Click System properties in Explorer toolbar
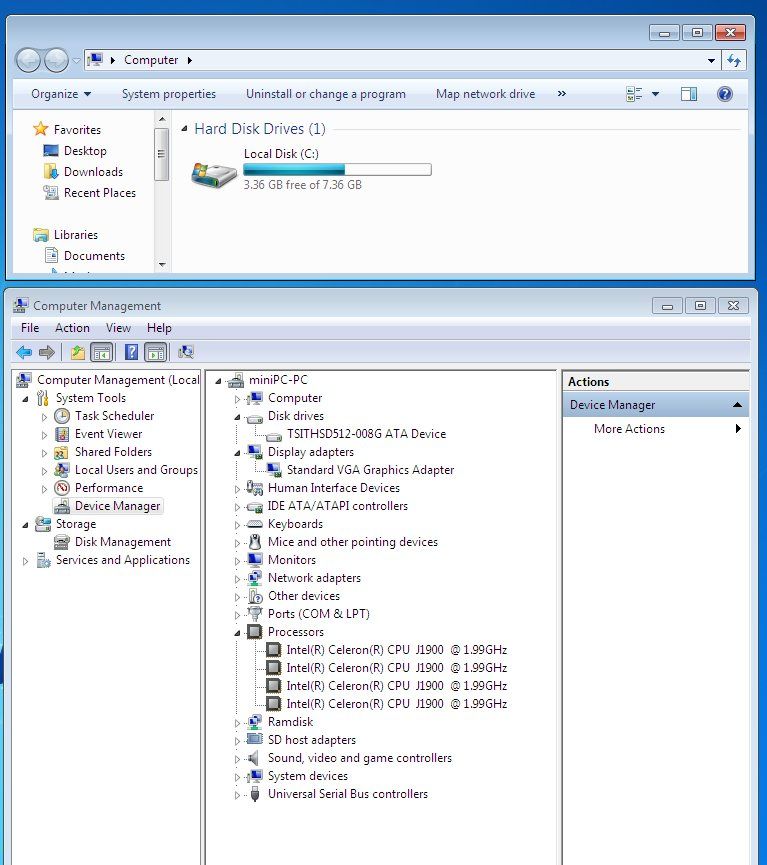This screenshot has height=865, width=767. click(x=168, y=94)
